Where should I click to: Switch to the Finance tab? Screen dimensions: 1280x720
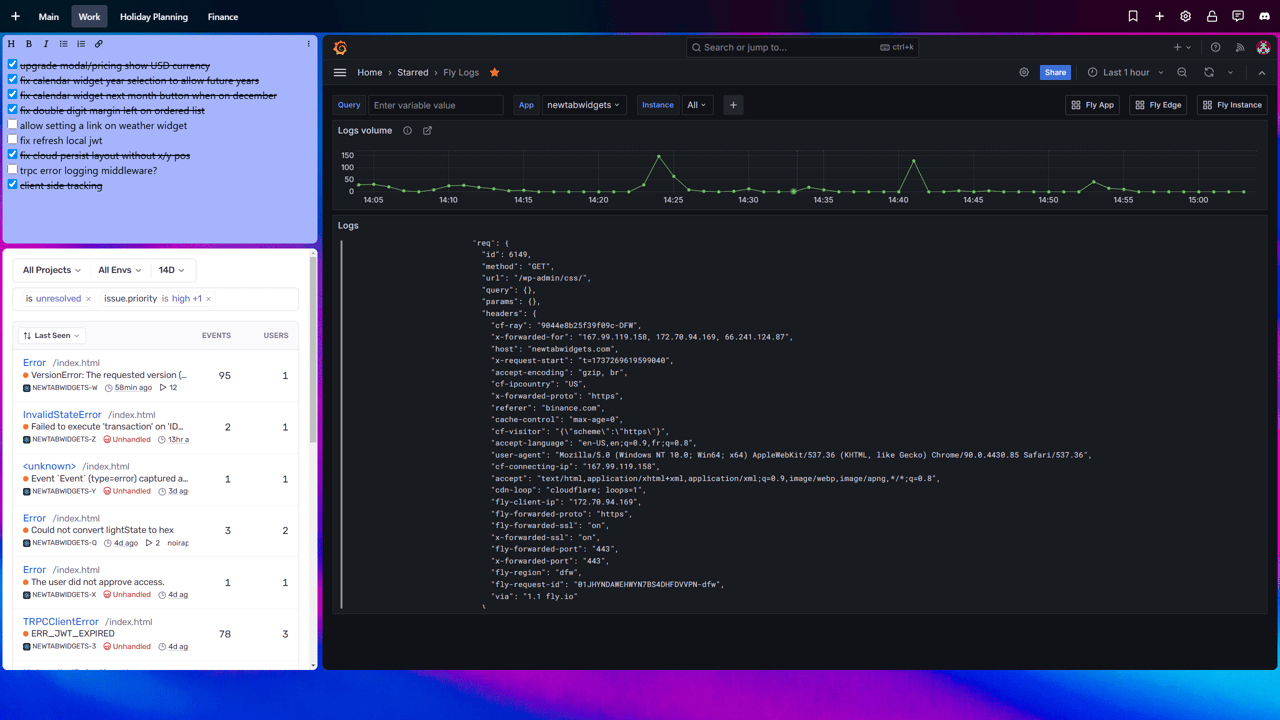tap(222, 17)
